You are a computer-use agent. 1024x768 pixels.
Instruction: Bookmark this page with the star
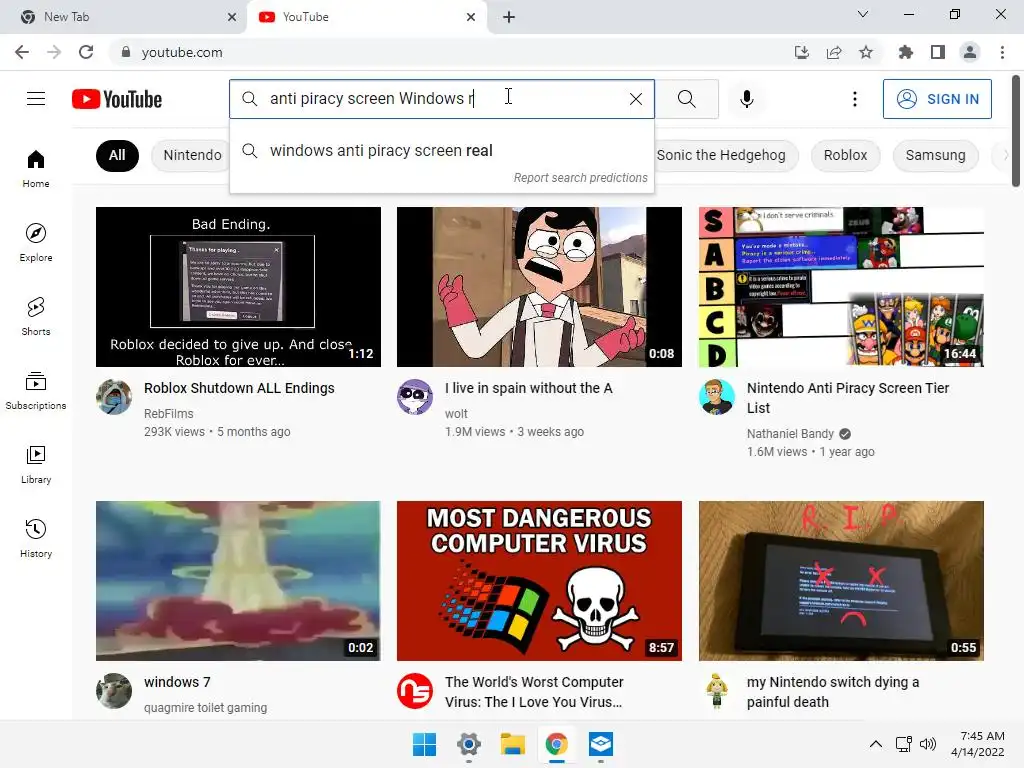pyautogui.click(x=866, y=52)
